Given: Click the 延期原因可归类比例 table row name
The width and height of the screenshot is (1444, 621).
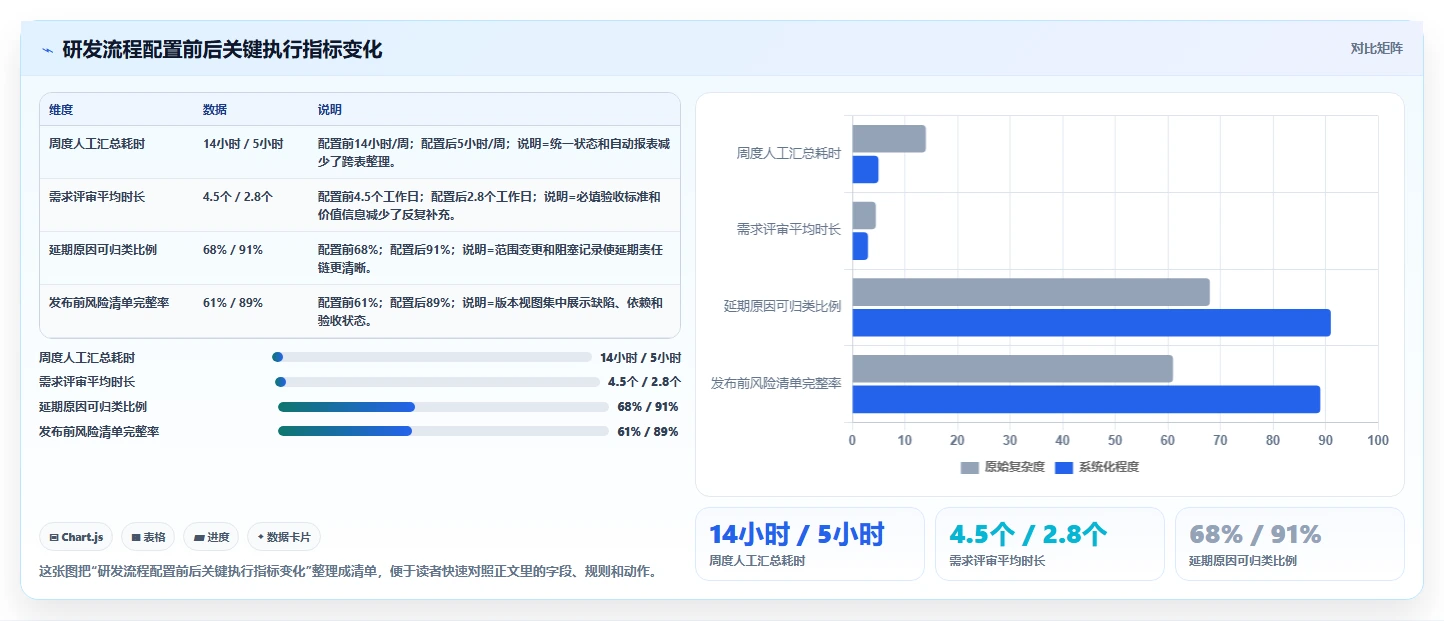Looking at the screenshot, I should (x=103, y=250).
